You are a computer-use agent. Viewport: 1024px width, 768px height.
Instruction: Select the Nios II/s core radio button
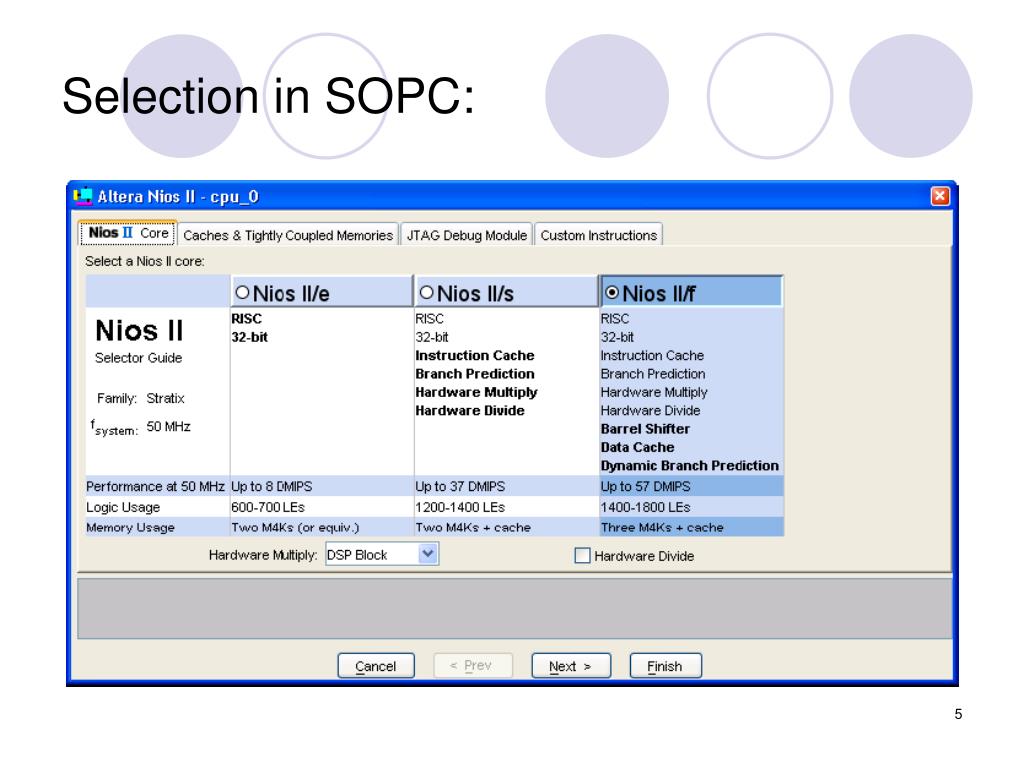click(426, 293)
